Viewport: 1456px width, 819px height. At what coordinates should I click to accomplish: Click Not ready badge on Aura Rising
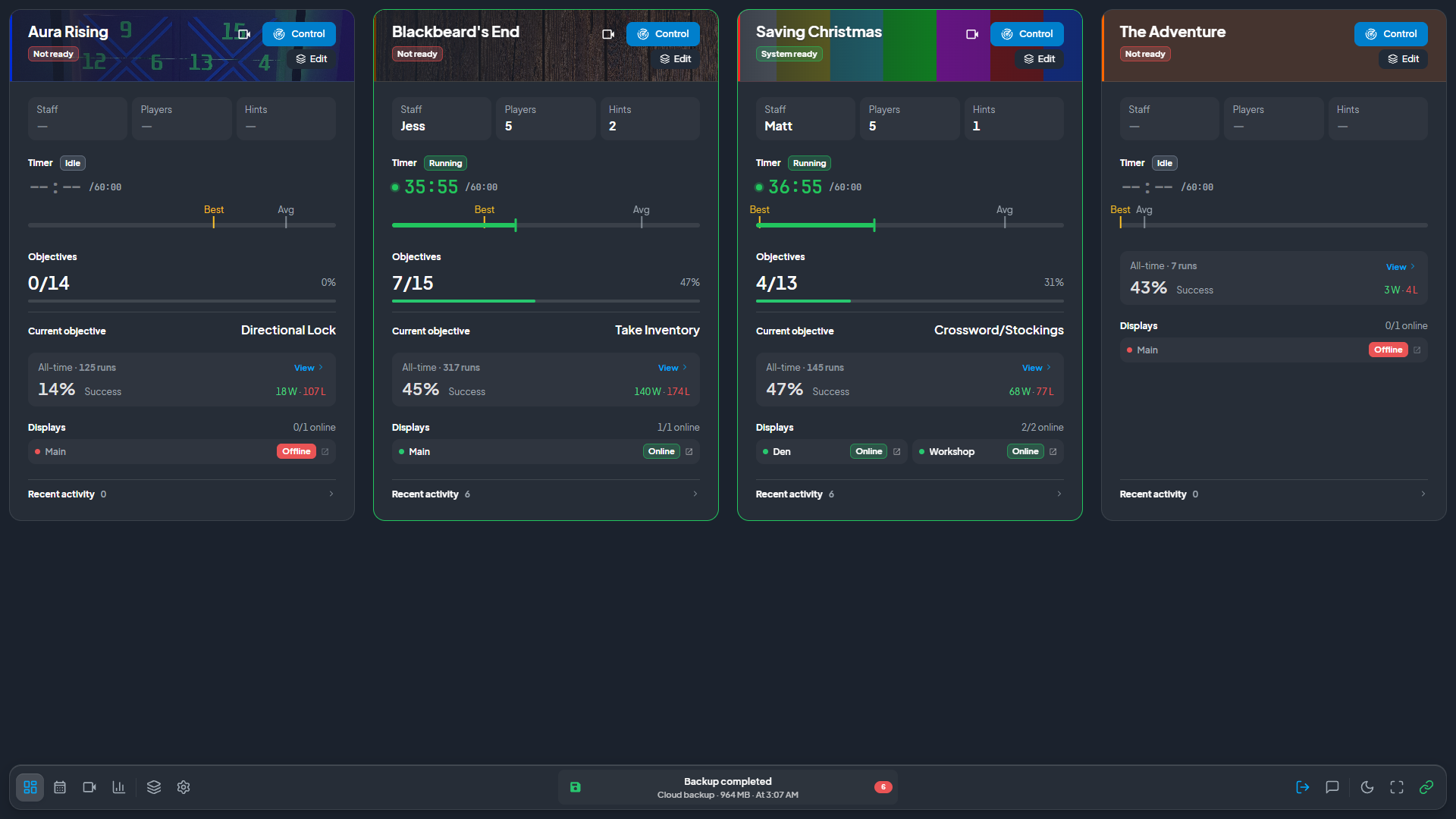pos(53,55)
